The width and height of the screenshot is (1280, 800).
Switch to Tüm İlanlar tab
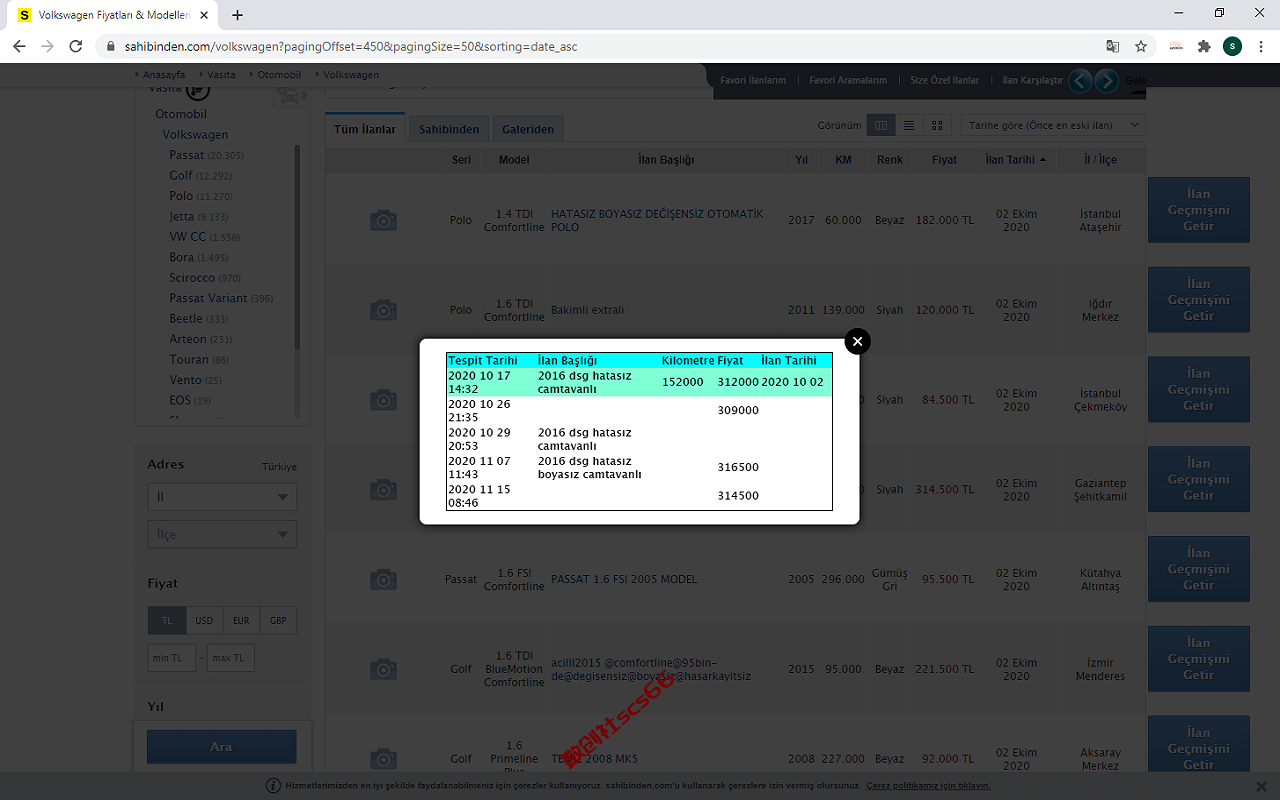(365, 128)
